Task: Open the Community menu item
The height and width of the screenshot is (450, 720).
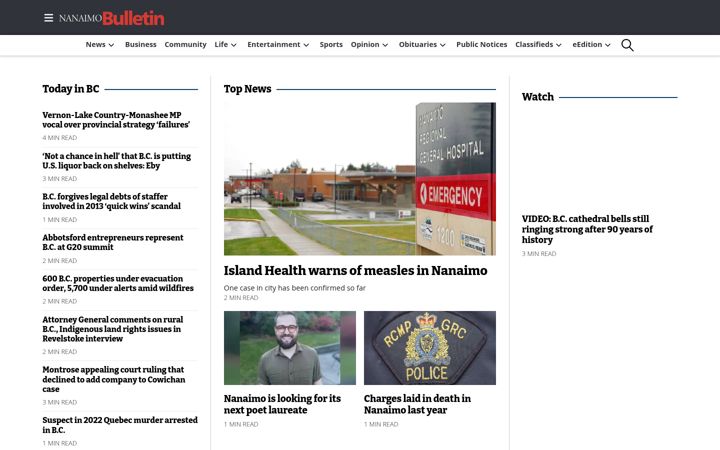Action: pos(186,45)
